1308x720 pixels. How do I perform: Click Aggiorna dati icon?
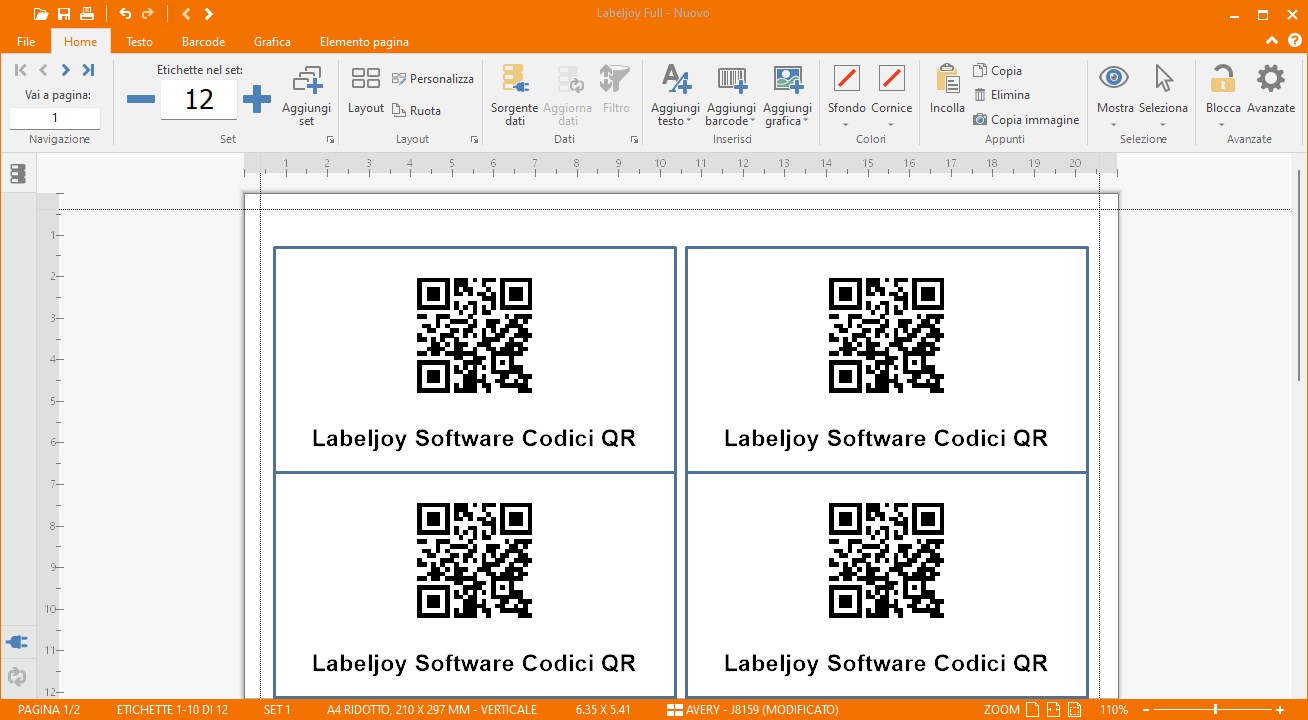pos(570,80)
